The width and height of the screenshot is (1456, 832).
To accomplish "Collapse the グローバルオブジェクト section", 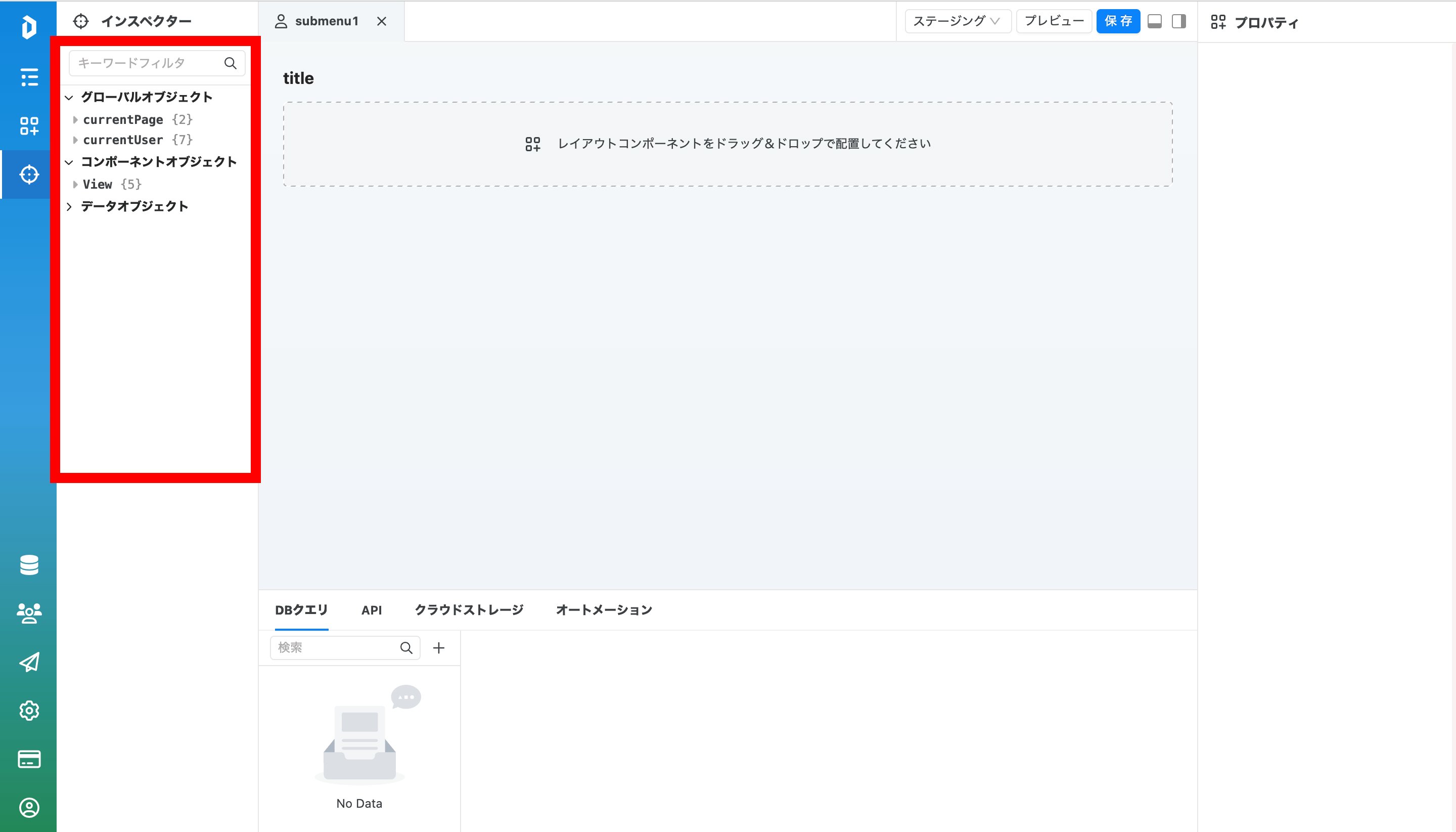I will click(69, 97).
